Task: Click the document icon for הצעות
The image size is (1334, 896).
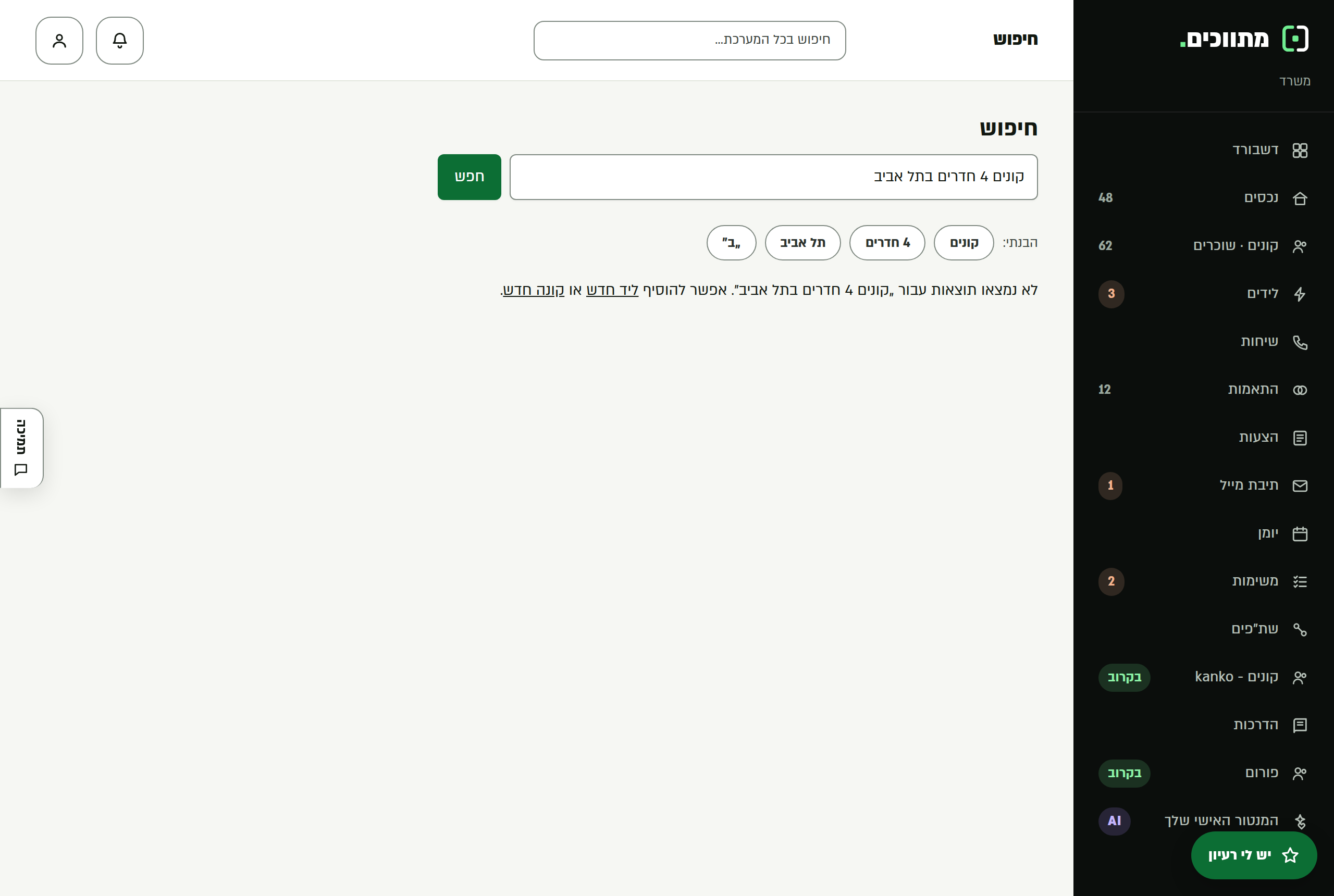Action: [x=1300, y=438]
